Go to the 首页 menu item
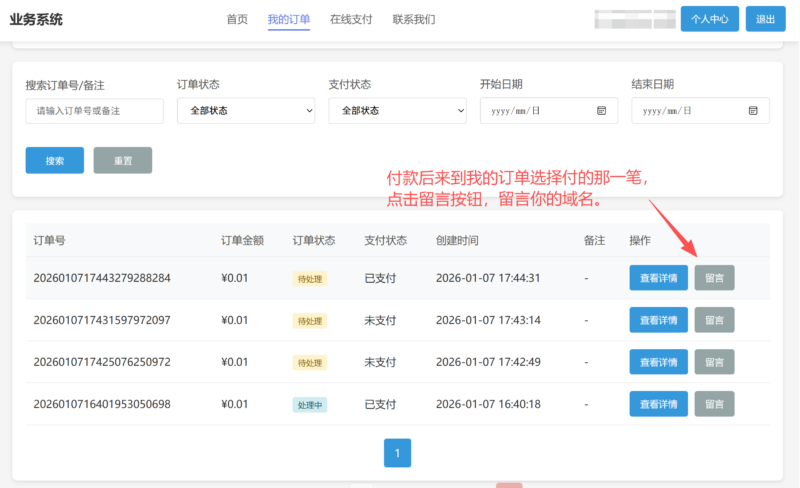 [237, 19]
